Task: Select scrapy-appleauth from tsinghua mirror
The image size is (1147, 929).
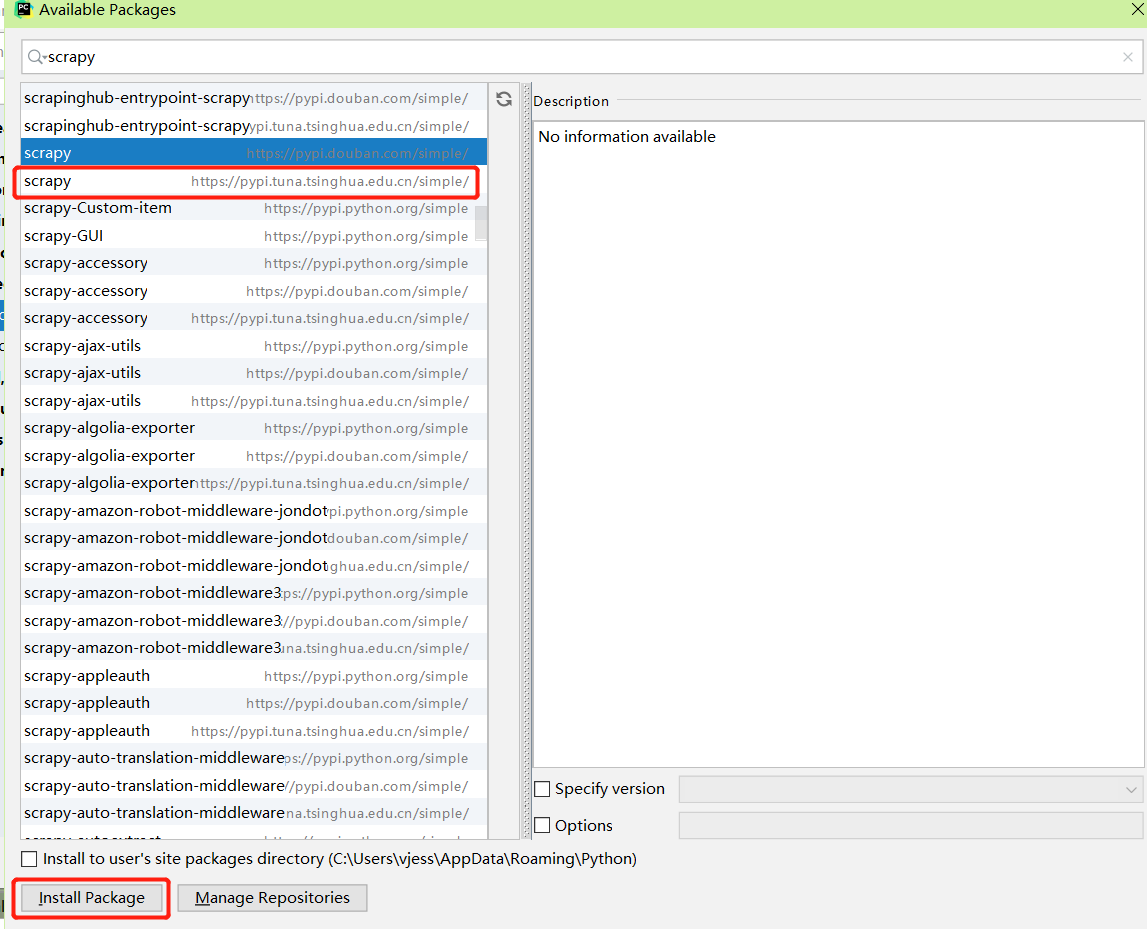Action: (254, 731)
